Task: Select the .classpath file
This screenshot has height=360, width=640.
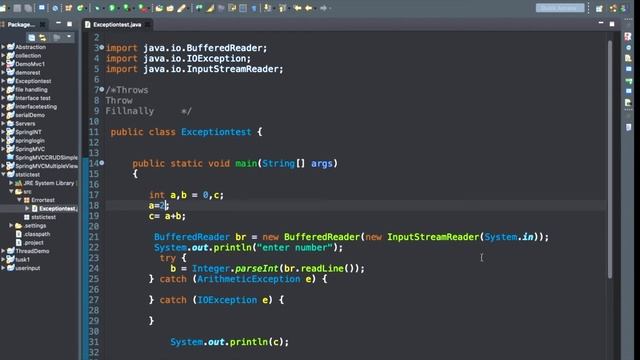Action: pyautogui.click(x=37, y=234)
